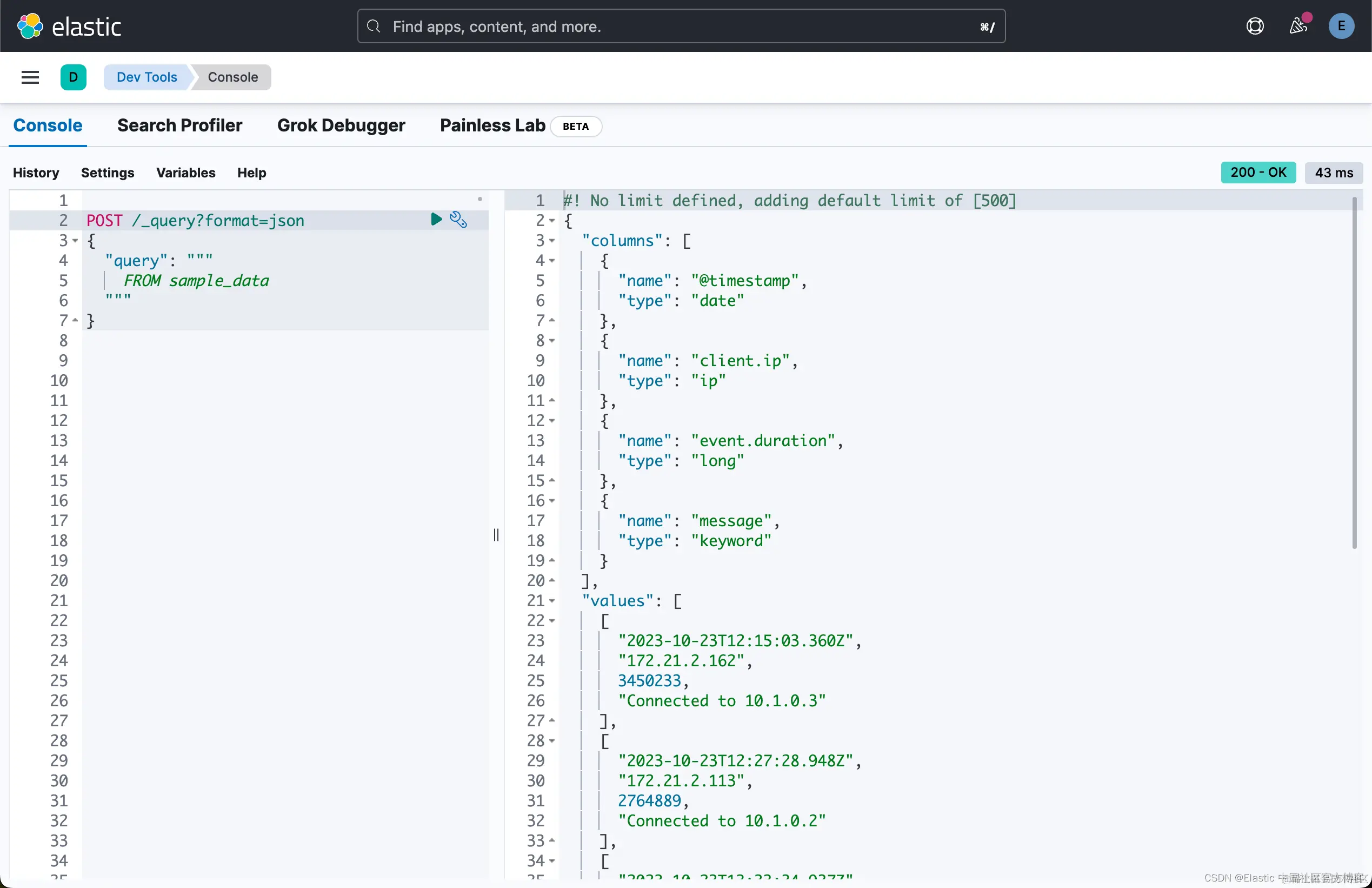Click the green send request play icon
Screen dimensions: 1372x888
coord(436,219)
